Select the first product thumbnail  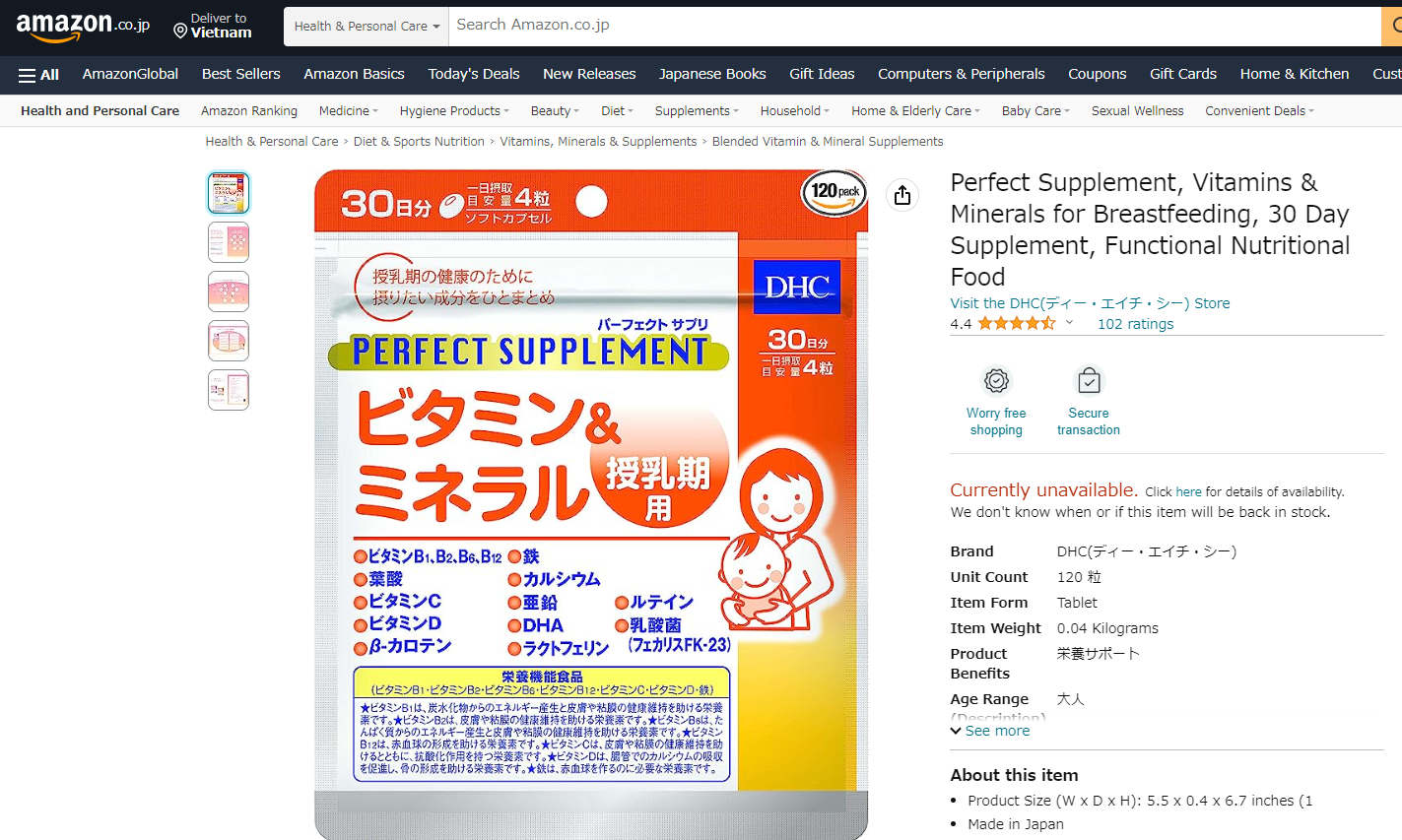(x=229, y=192)
